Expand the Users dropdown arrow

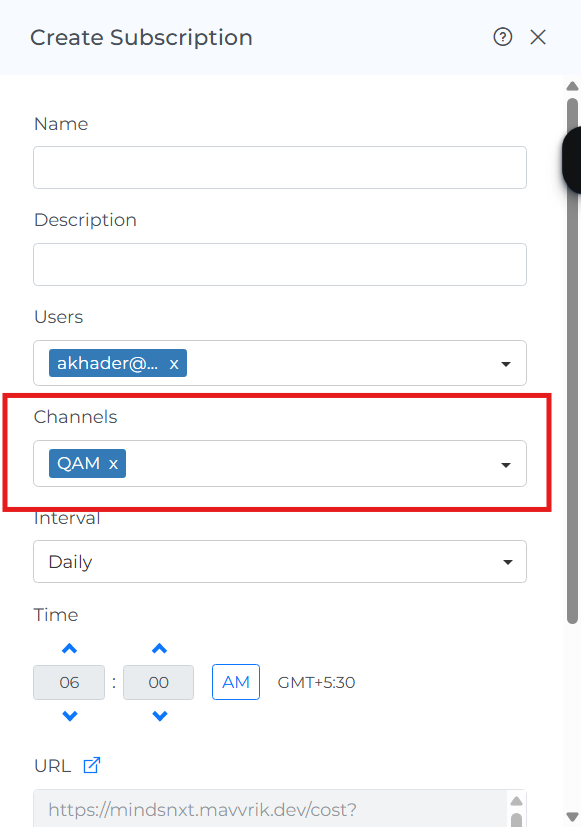pos(506,364)
